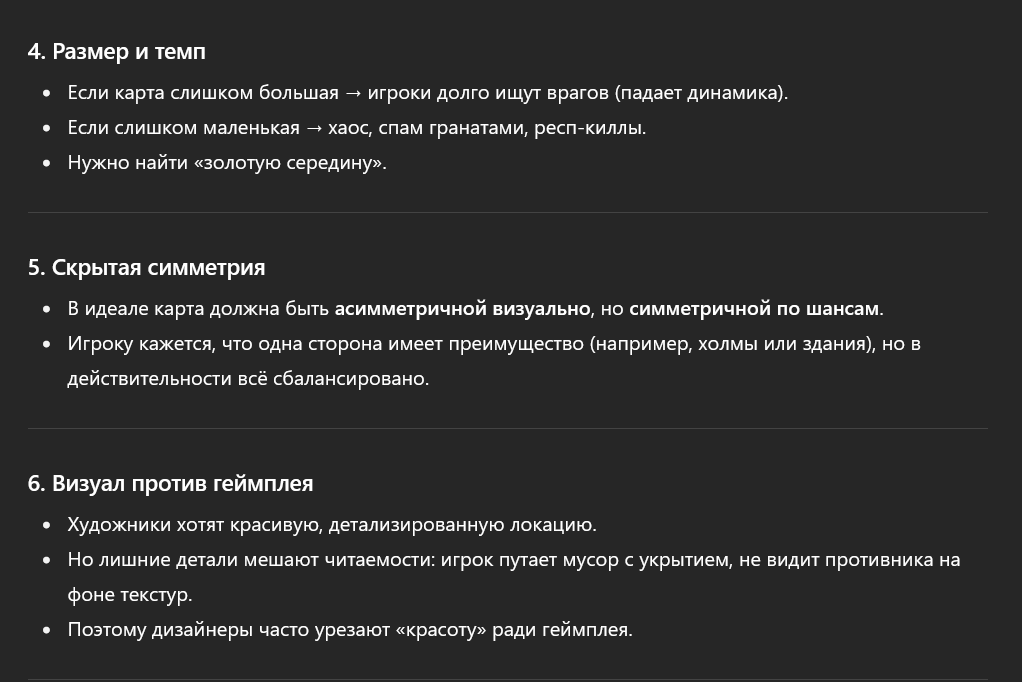Click bold text "симметричной по шансам"
Viewport: 1022px width, 682px height.
click(754, 308)
